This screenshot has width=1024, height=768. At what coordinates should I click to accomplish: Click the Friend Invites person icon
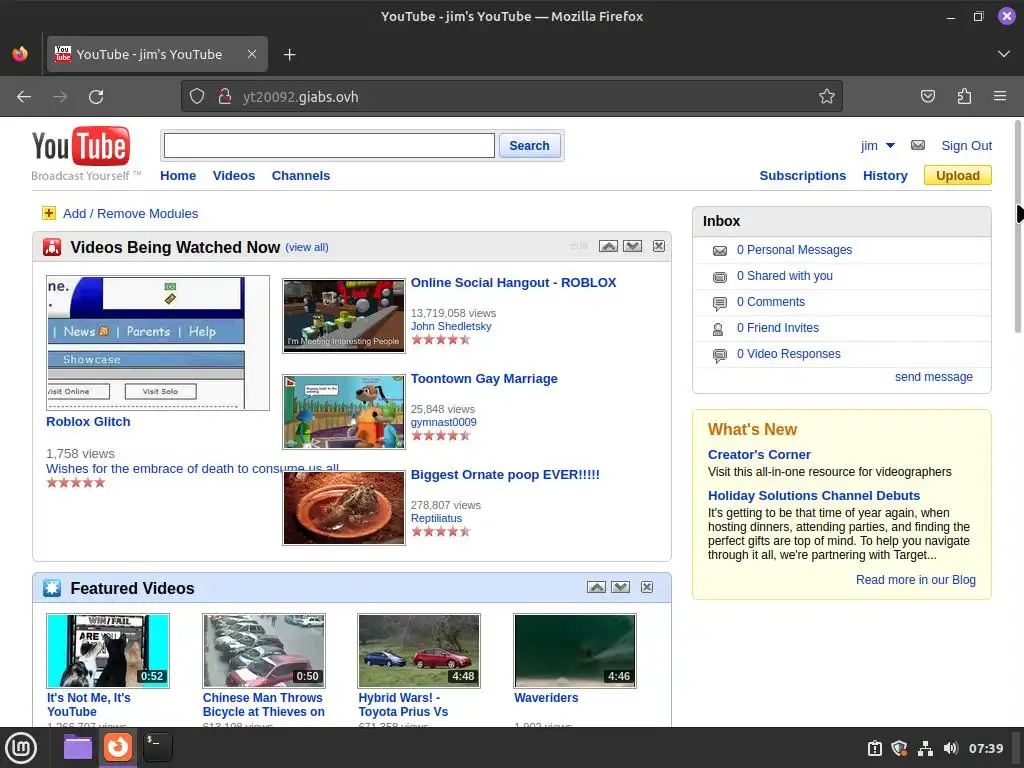coord(718,329)
